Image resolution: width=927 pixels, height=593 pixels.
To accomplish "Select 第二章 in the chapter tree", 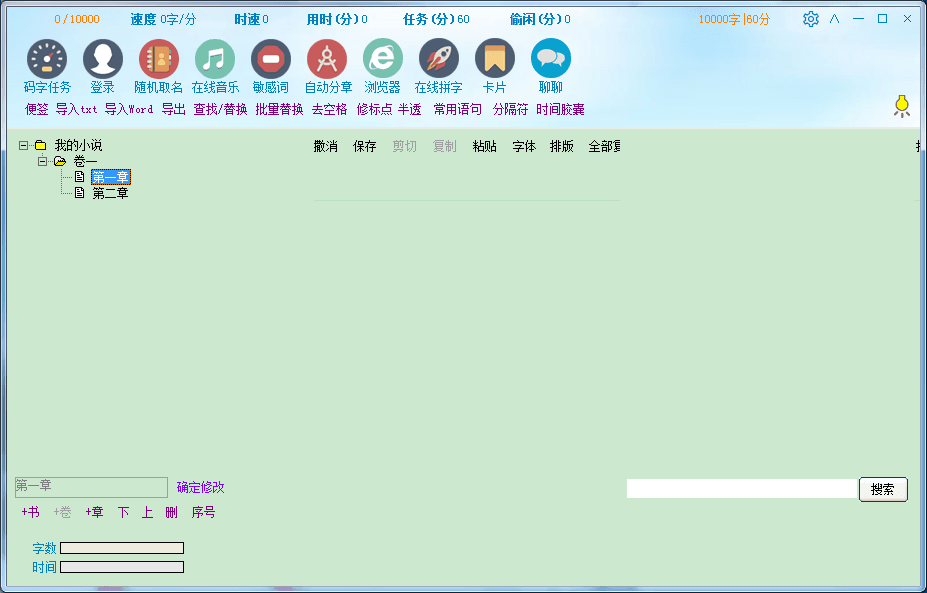I will click(110, 194).
